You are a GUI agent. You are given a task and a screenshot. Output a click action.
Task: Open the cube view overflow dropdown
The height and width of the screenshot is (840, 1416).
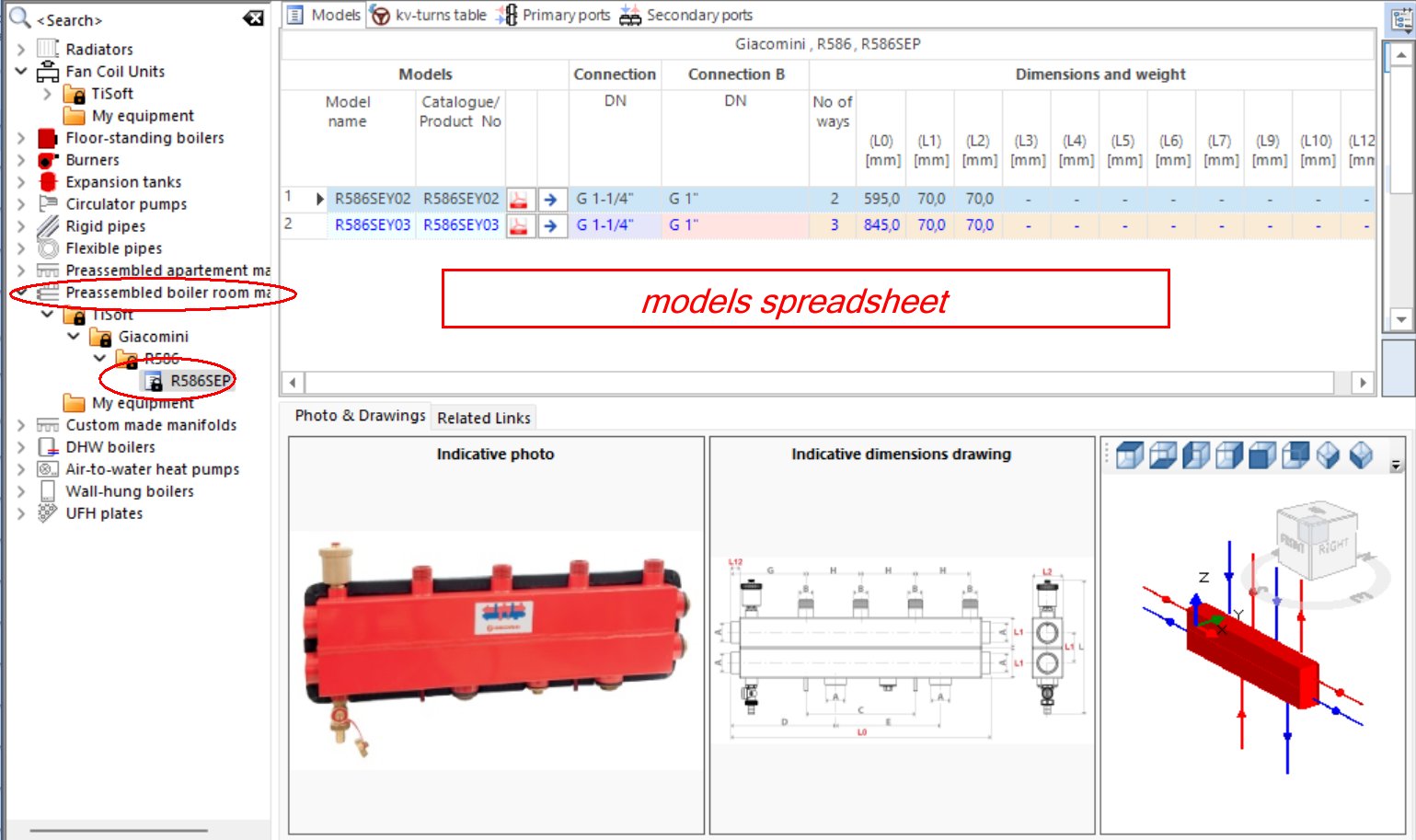coord(1396,465)
